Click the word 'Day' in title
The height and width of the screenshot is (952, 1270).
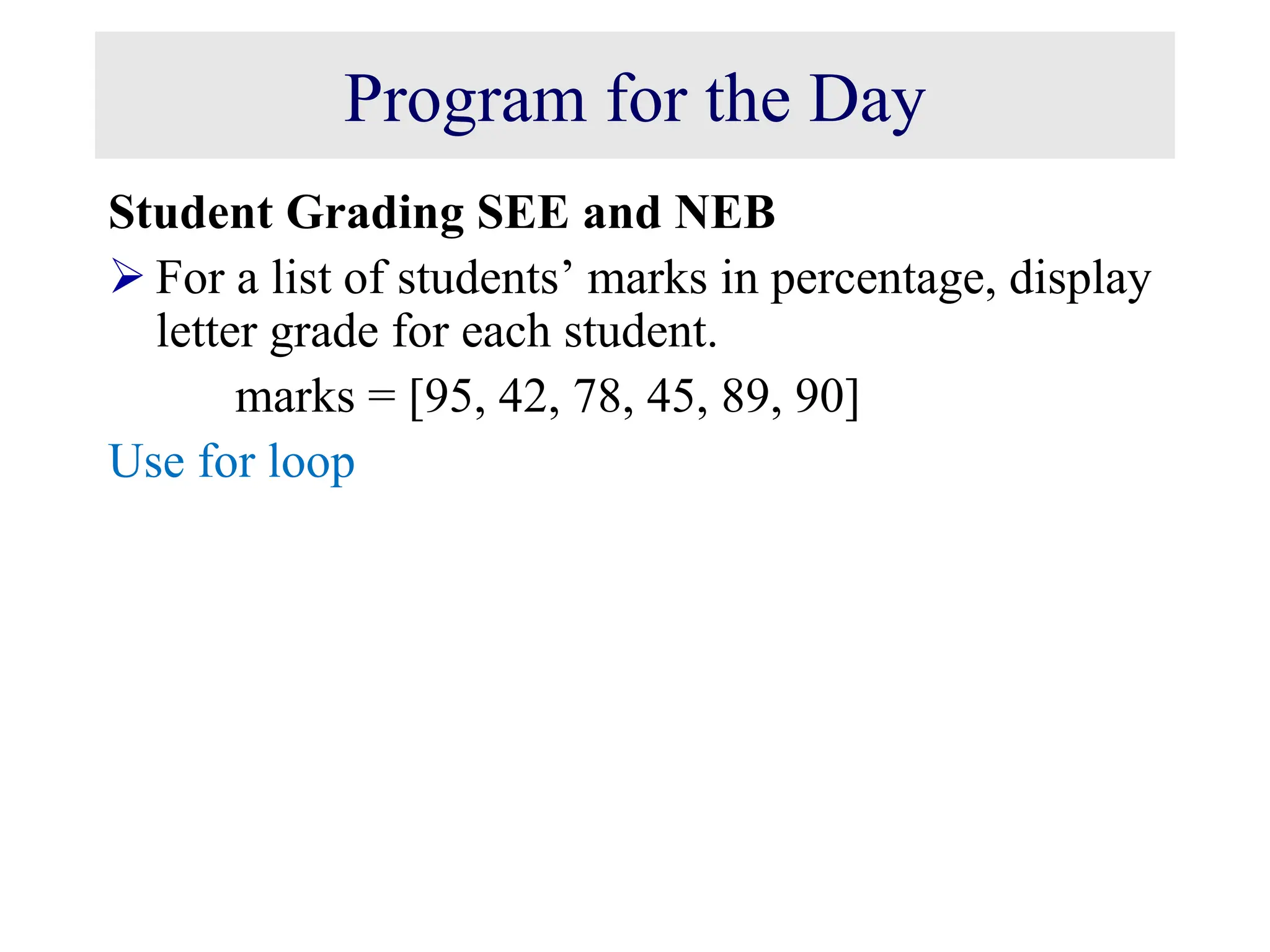click(866, 99)
